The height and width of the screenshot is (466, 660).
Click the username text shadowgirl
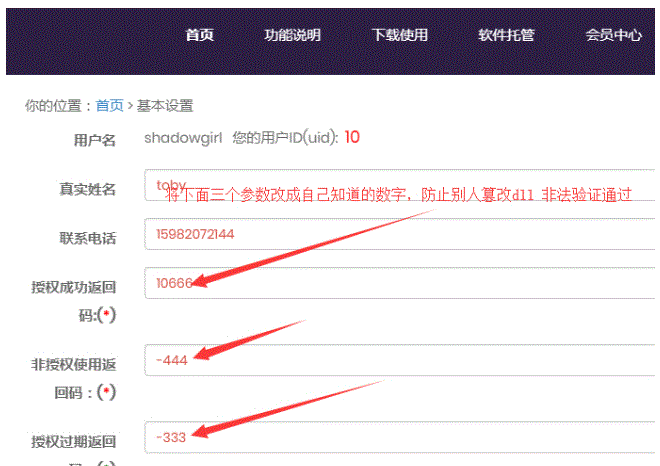[x=183, y=137]
